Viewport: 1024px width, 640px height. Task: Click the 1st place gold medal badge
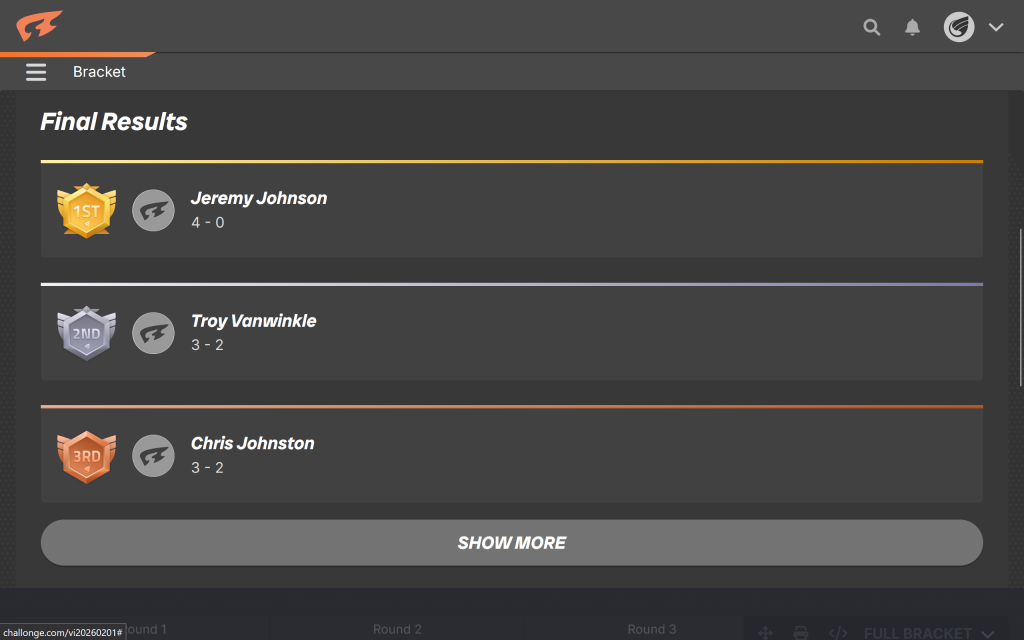click(87, 210)
